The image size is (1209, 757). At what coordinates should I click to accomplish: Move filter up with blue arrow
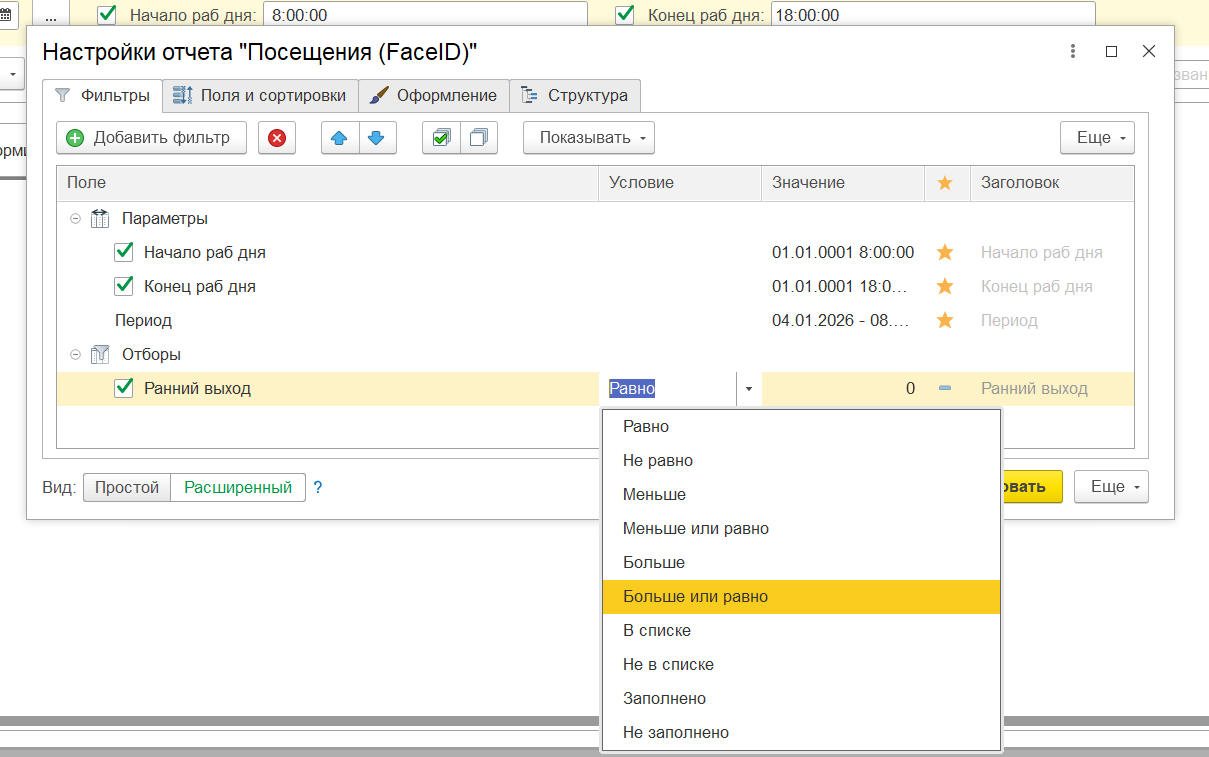[x=340, y=138]
